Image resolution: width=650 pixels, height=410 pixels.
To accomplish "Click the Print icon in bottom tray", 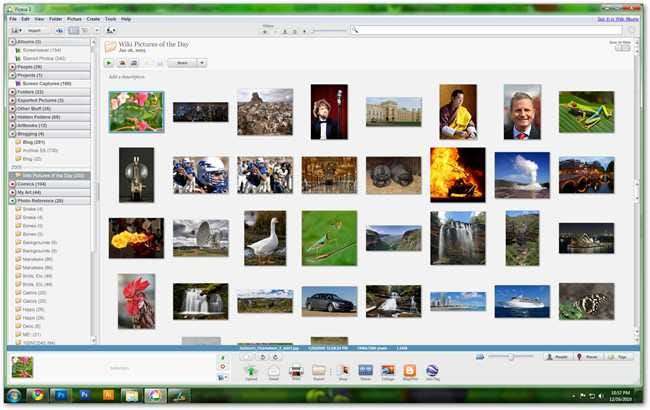I will point(296,370).
